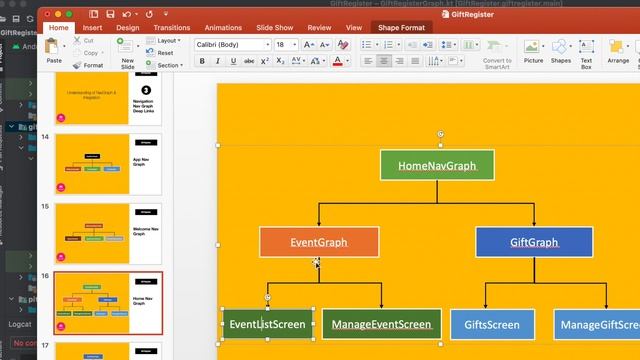The width and height of the screenshot is (640, 360).
Task: Insert a Picture from the ribbon
Action: click(x=533, y=51)
